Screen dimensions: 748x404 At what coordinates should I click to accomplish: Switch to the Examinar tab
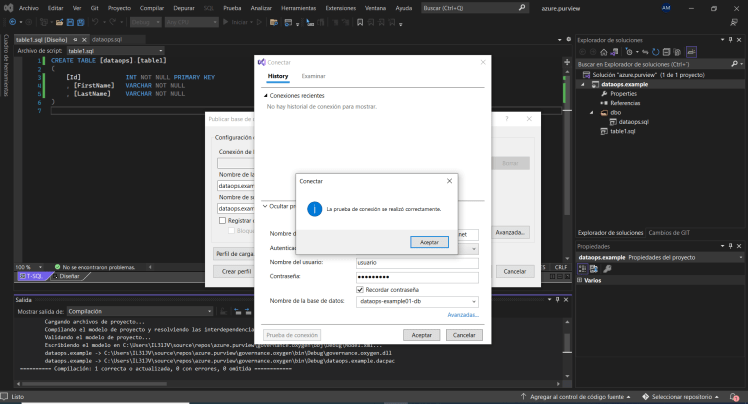(313, 76)
